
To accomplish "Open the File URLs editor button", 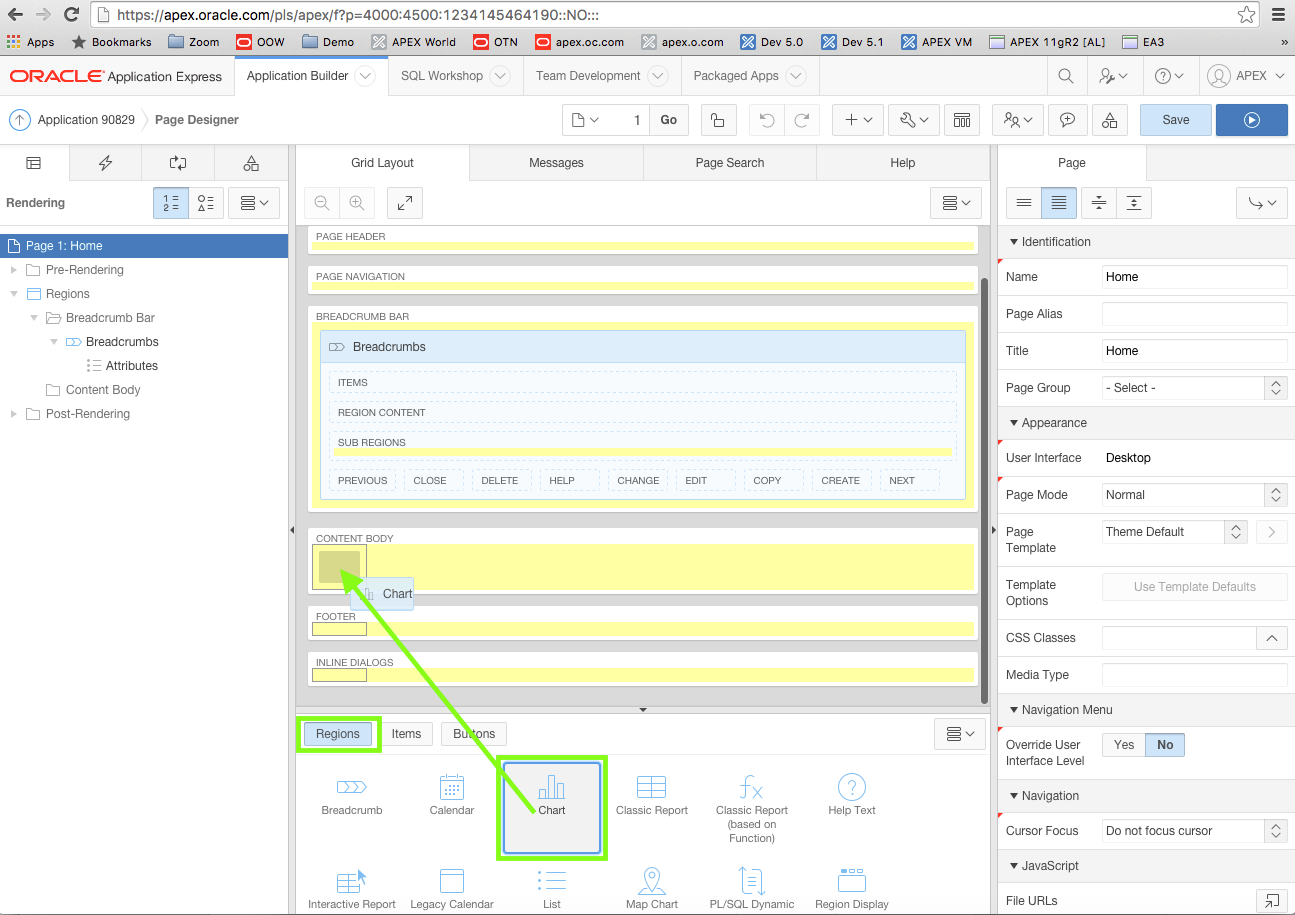I will click(1271, 901).
